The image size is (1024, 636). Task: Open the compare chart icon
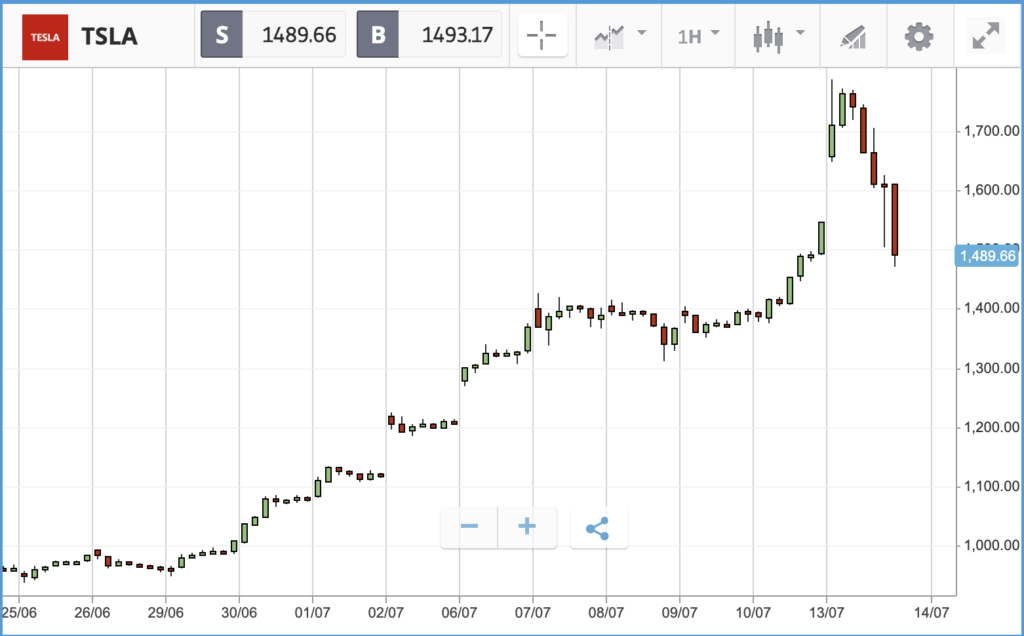pyautogui.click(x=609, y=37)
